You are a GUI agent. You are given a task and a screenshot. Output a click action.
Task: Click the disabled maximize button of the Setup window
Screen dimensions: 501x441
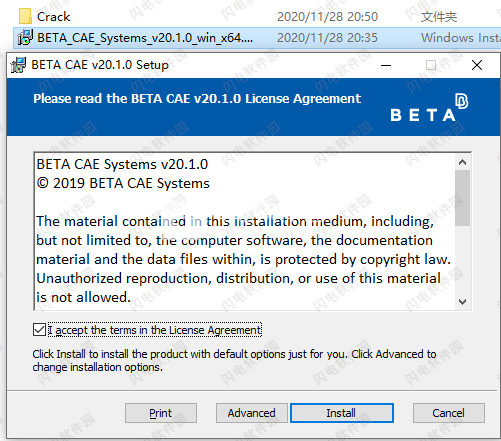coord(431,65)
